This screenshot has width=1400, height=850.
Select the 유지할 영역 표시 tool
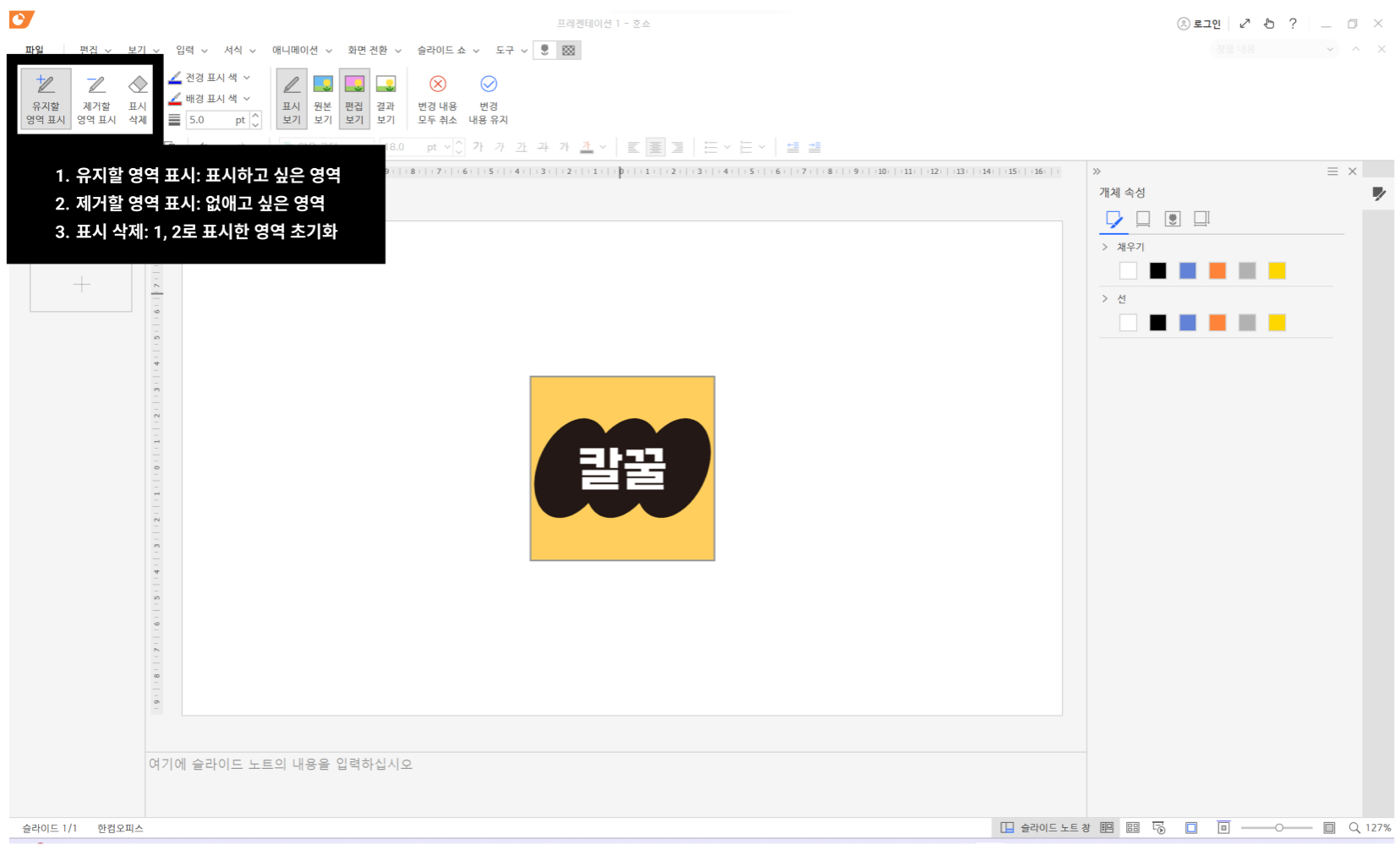(x=46, y=99)
